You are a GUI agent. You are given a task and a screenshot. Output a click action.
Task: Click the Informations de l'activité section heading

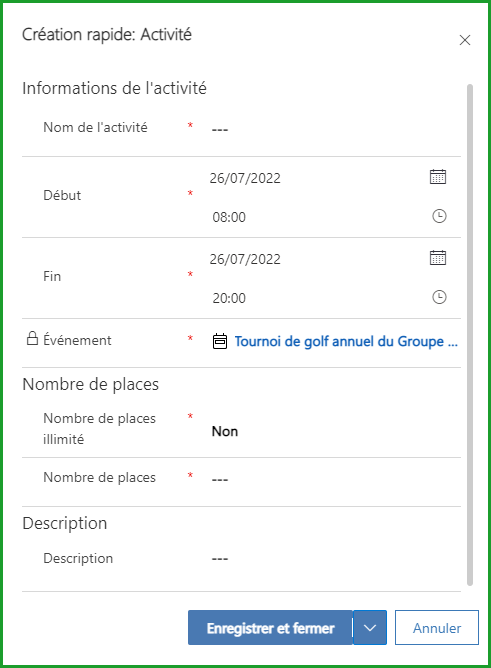coord(115,88)
